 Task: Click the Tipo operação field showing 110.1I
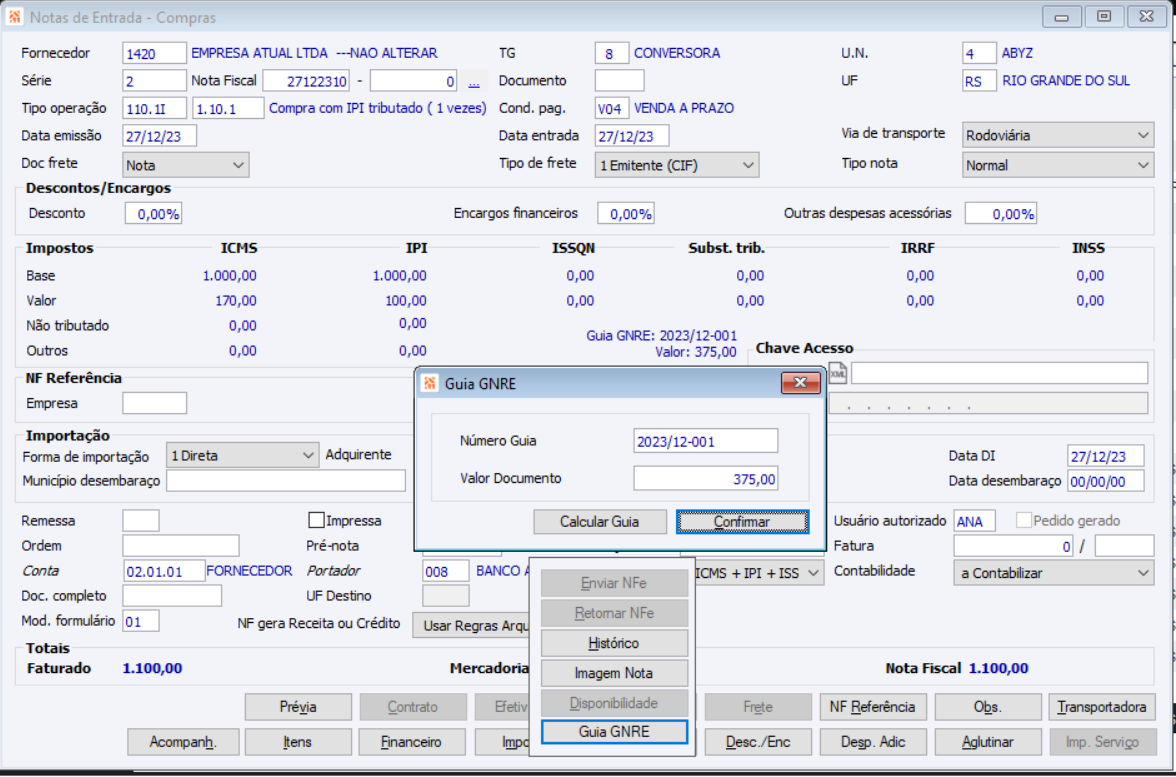pyautogui.click(x=154, y=108)
